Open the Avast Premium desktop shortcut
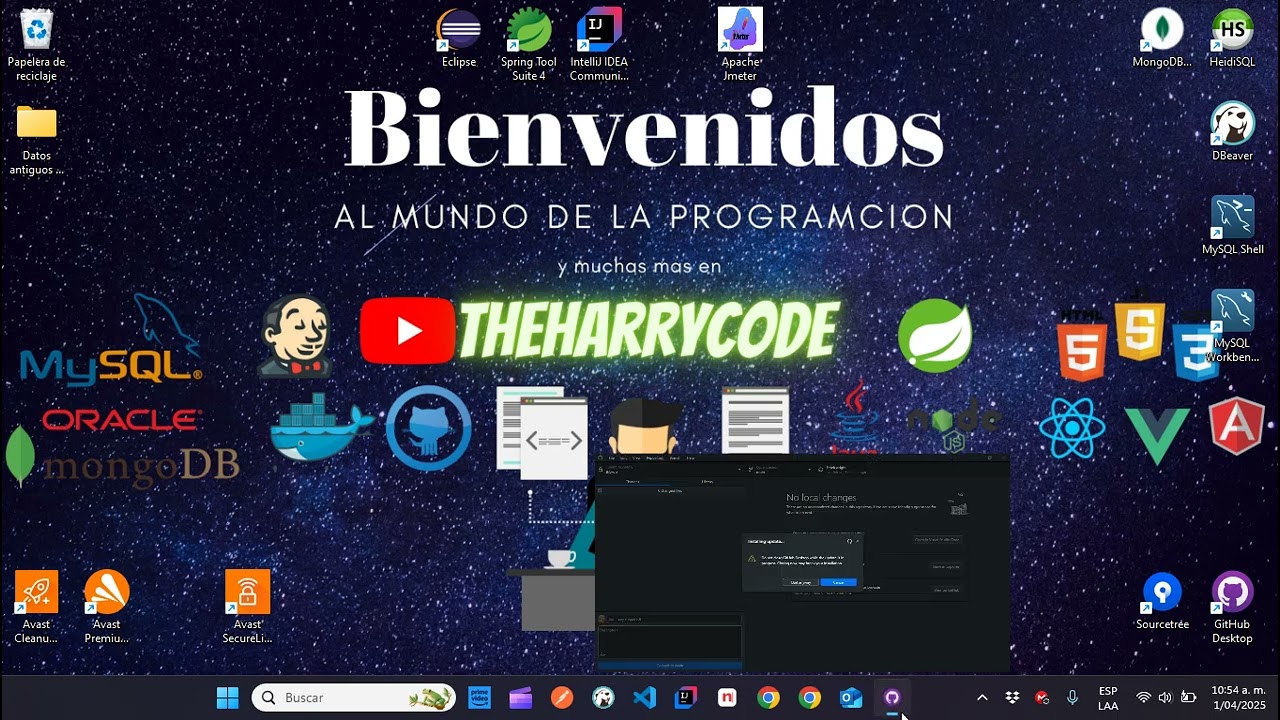The width and height of the screenshot is (1280, 720). (107, 607)
